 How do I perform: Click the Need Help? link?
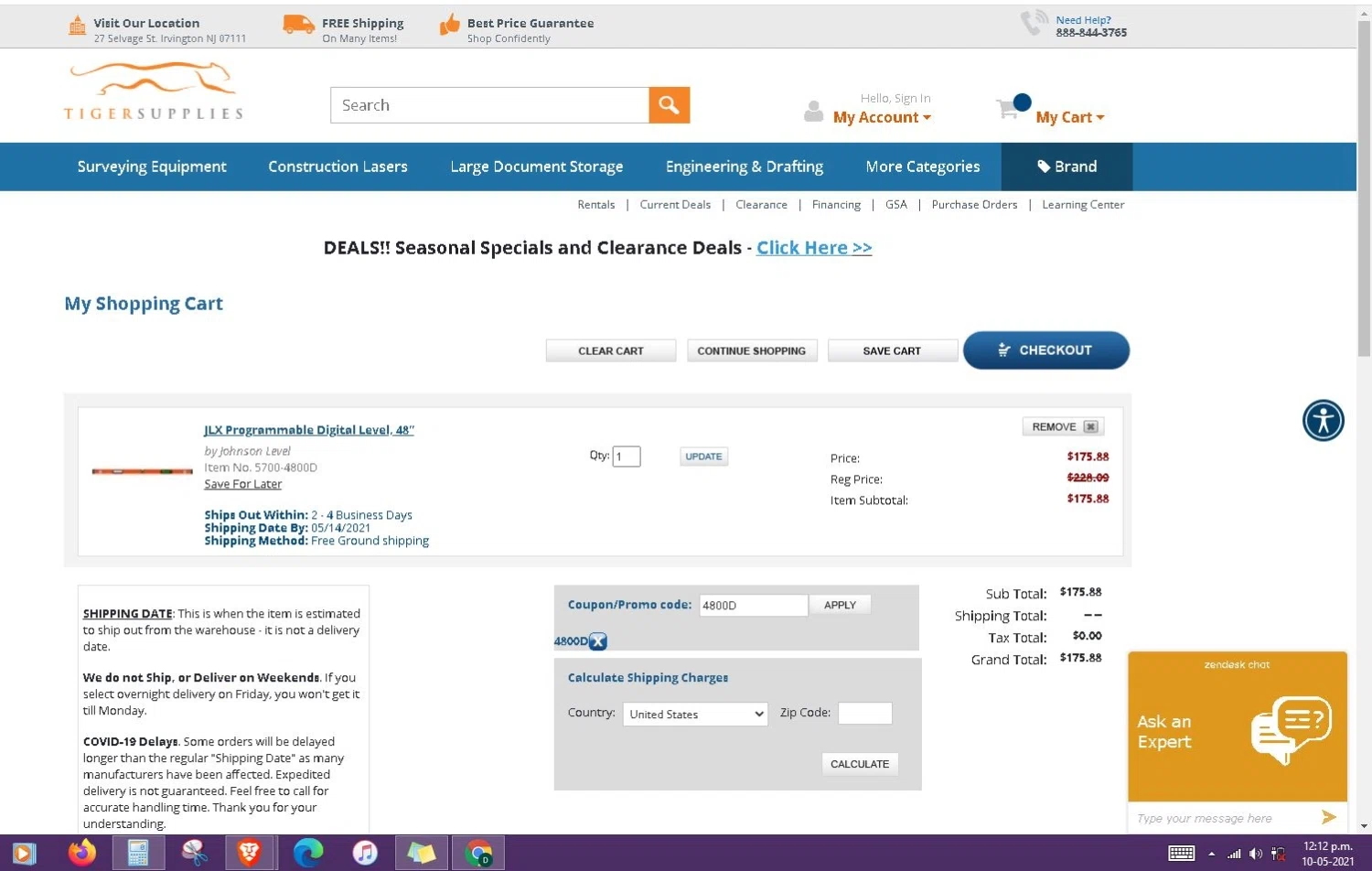(x=1083, y=20)
